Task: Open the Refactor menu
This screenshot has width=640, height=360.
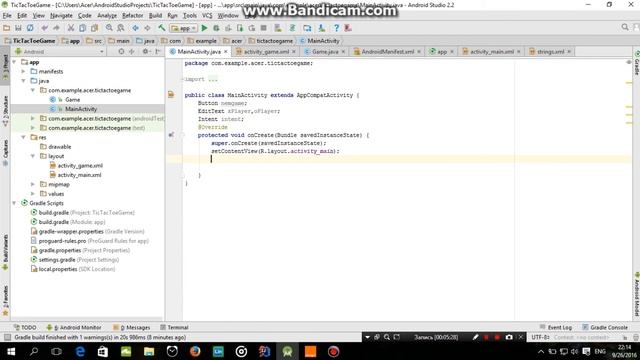Action: (x=133, y=16)
